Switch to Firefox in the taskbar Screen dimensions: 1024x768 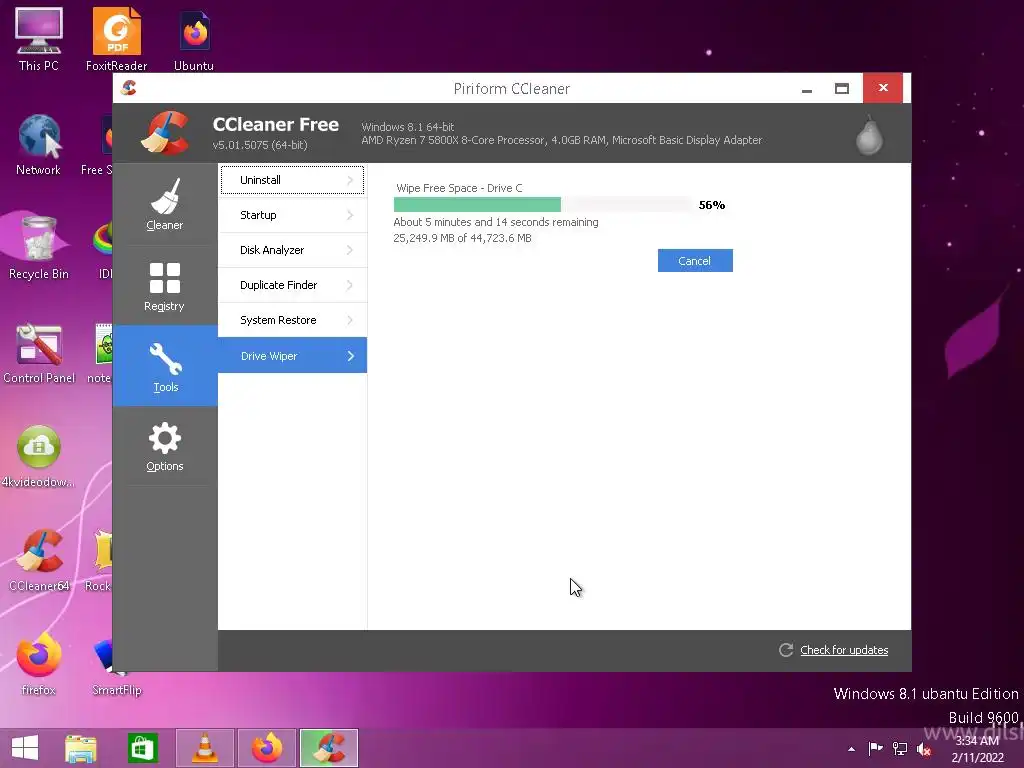pos(266,748)
